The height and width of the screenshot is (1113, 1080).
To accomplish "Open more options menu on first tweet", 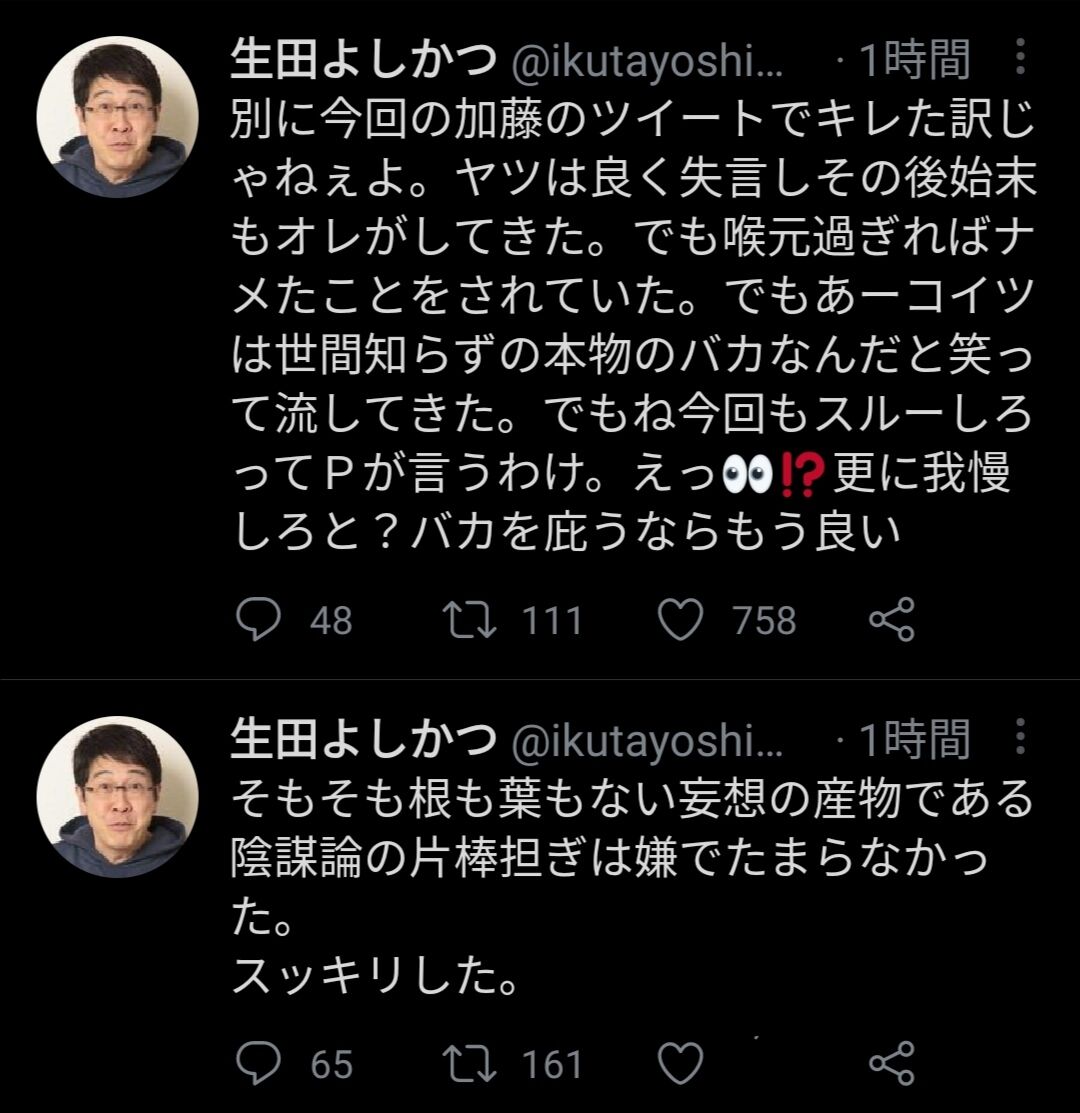I will pos(1020,57).
